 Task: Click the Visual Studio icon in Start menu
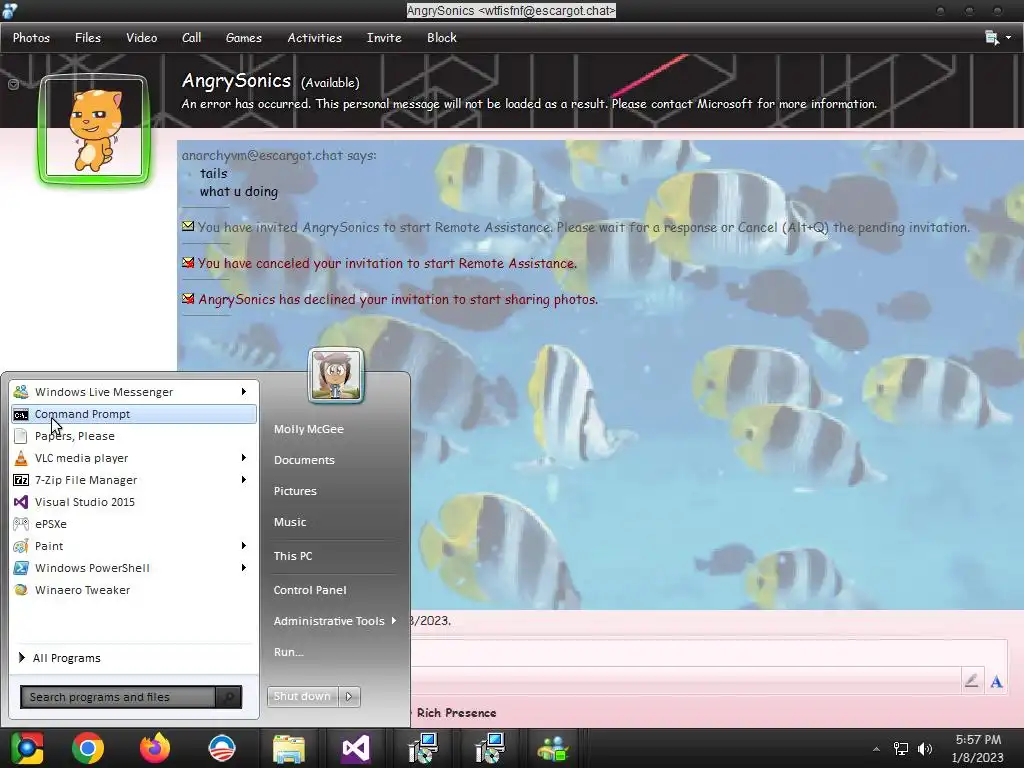(21, 502)
